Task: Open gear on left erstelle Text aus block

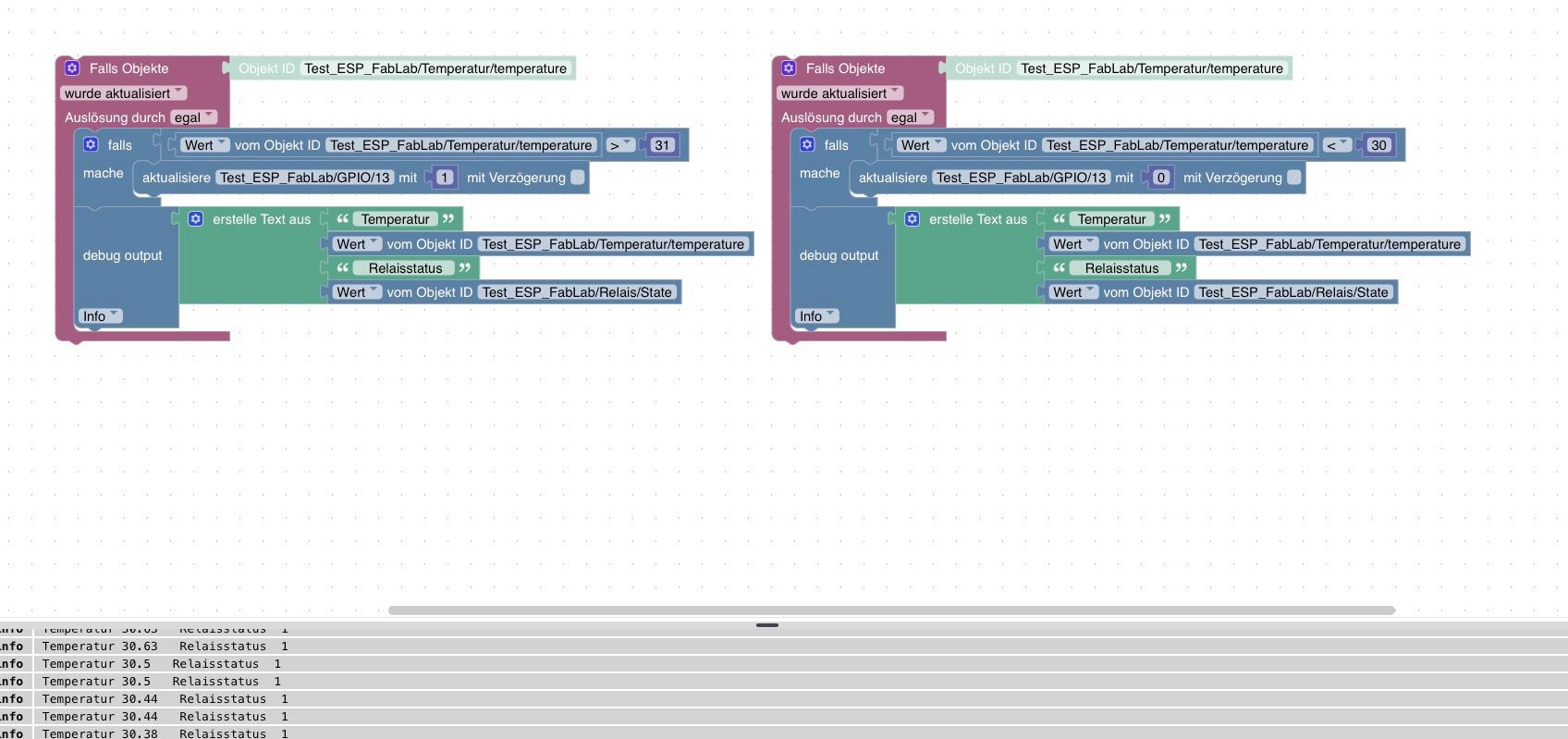Action: click(195, 218)
